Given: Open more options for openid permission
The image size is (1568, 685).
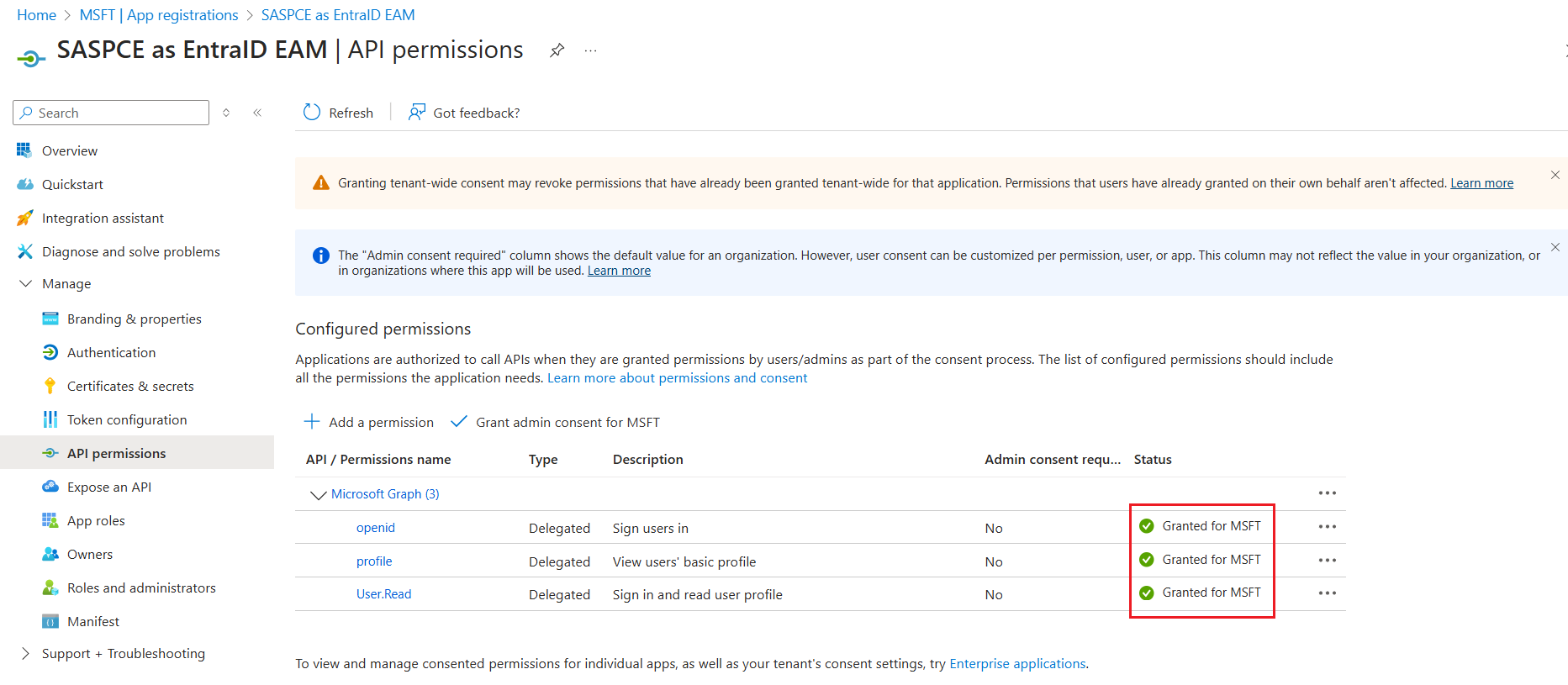Looking at the screenshot, I should point(1327,527).
